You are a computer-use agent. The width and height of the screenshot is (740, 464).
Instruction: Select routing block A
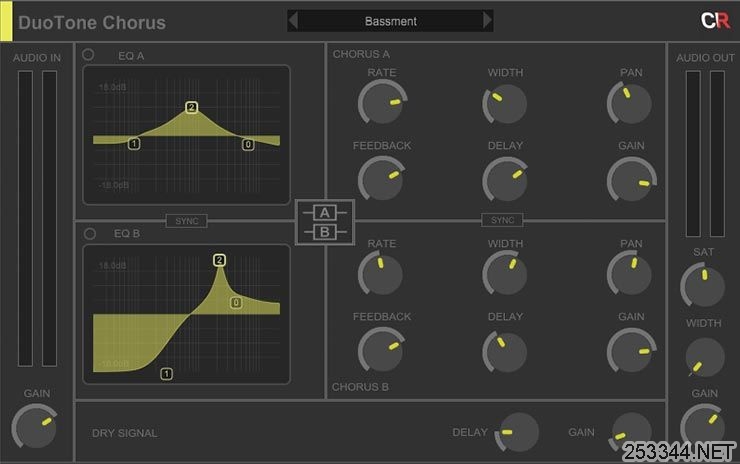tap(325, 213)
